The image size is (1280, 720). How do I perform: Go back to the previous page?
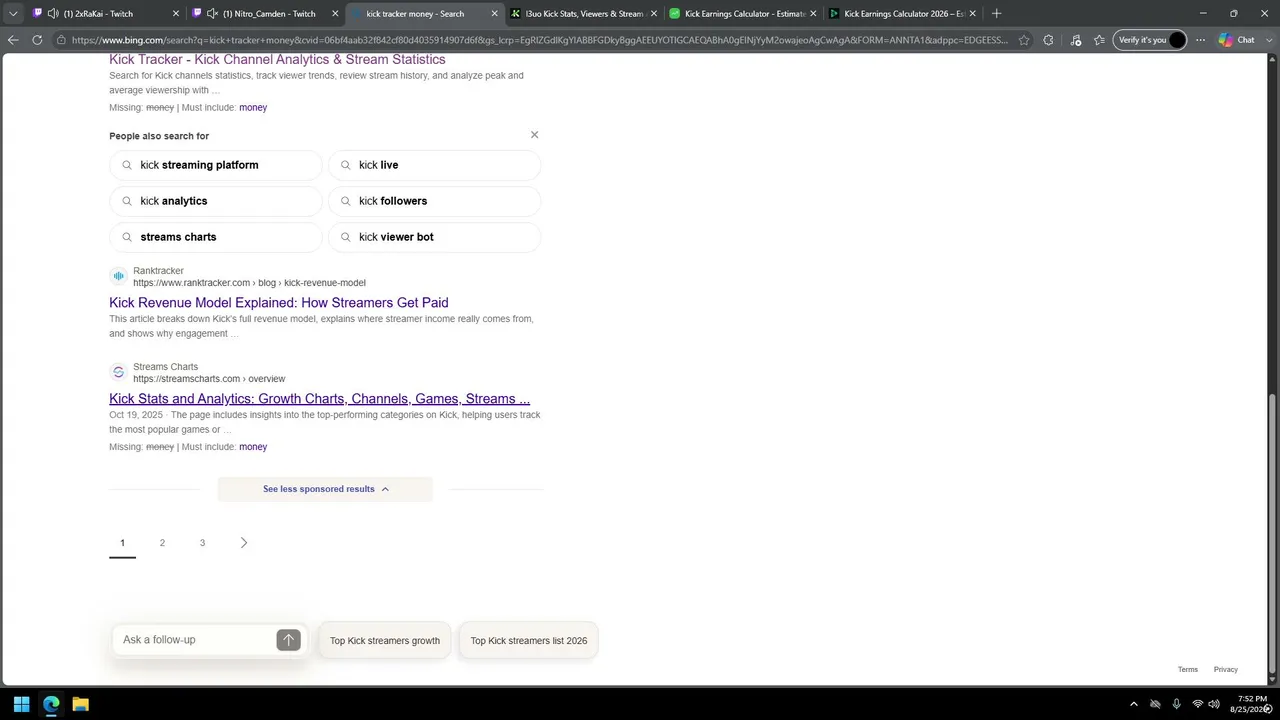(13, 40)
